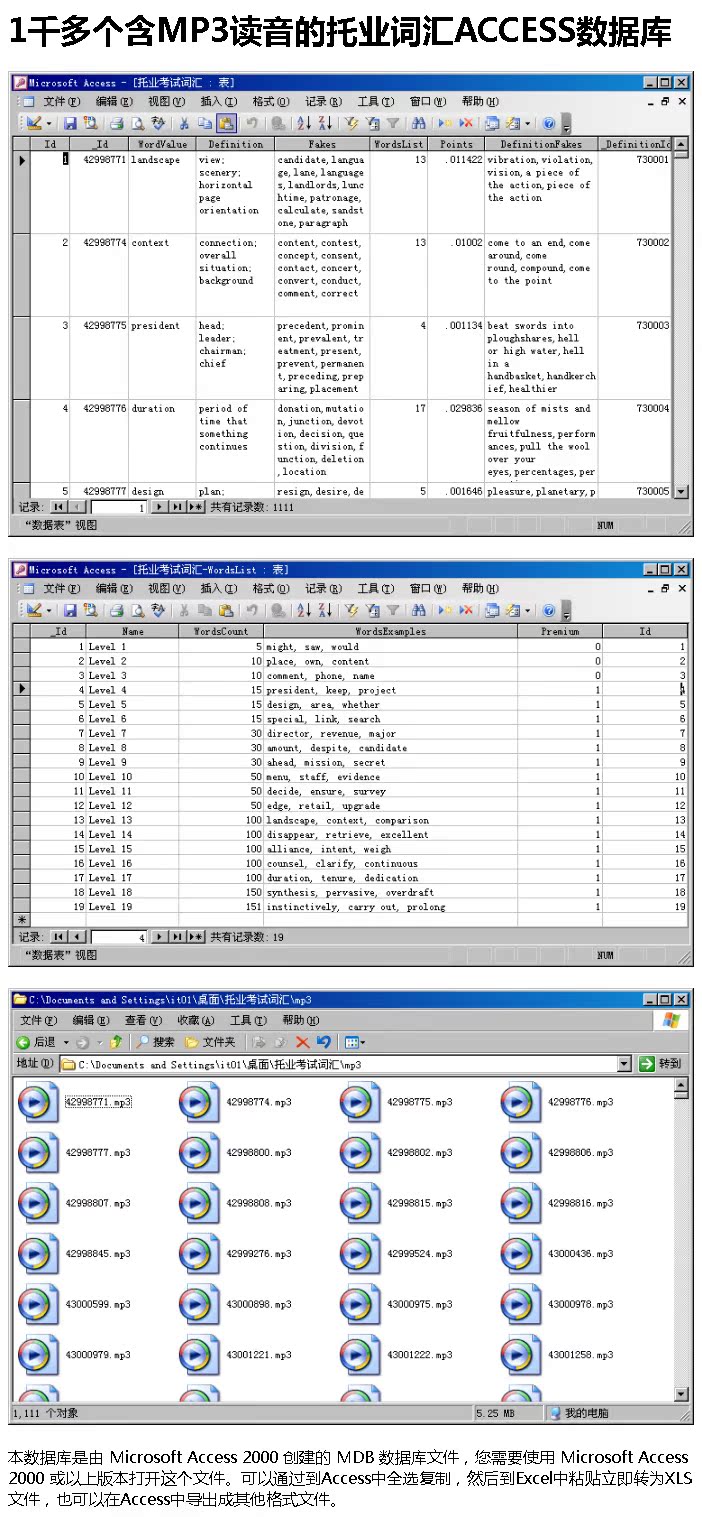Undo icon in Explorer toolbar
This screenshot has width=702, height=1517.
(322, 1042)
